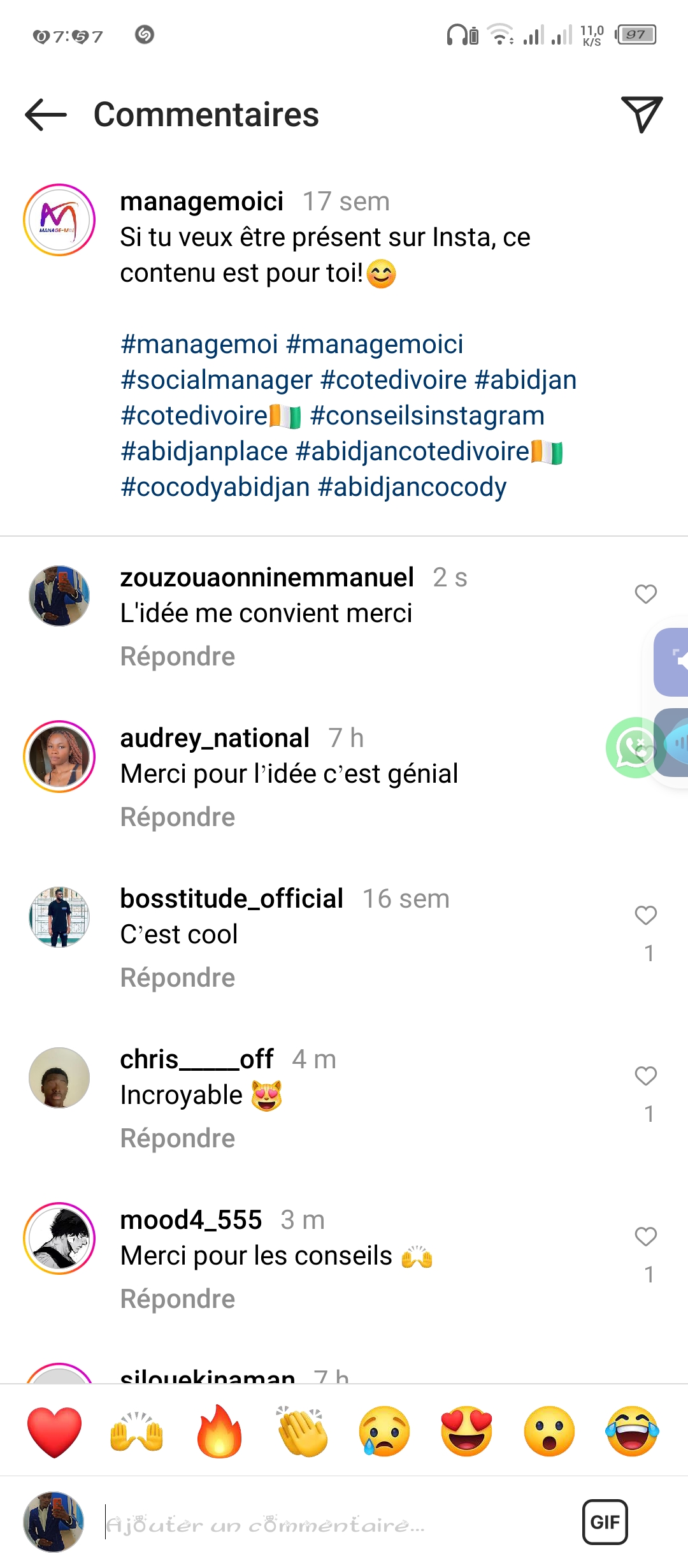Open the floating WhatsApp call bubble
Viewport: 688px width, 1568px height.
click(633, 747)
